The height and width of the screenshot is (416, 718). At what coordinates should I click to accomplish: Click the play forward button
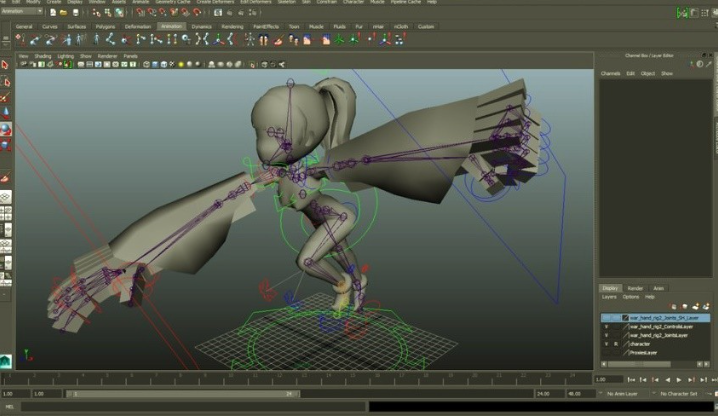coord(679,380)
